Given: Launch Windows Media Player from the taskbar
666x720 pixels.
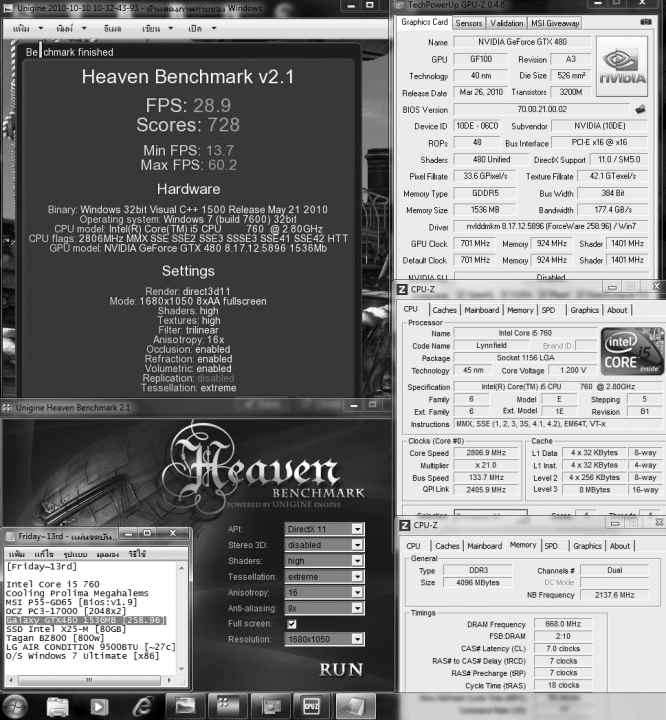Looking at the screenshot, I should click(x=99, y=707).
